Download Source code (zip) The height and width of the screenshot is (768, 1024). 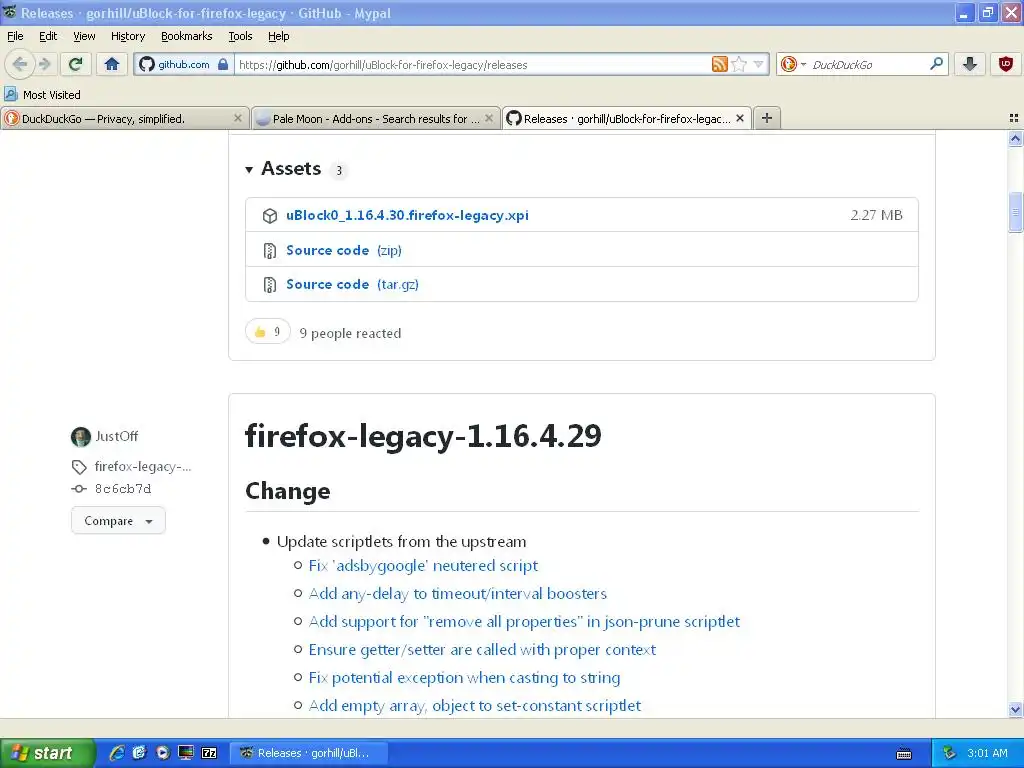tap(344, 250)
